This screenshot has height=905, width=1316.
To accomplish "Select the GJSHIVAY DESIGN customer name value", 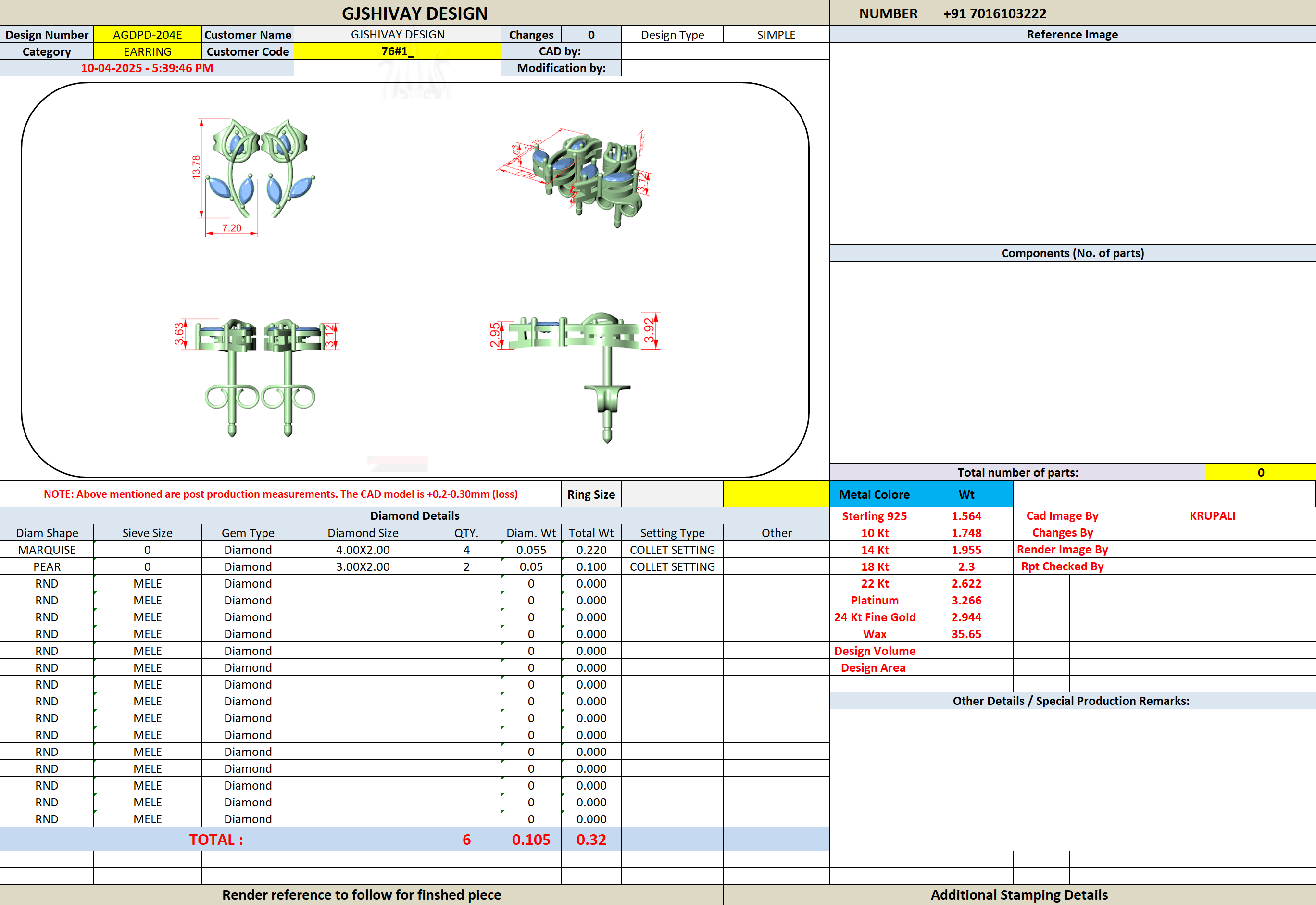I will click(x=398, y=35).
